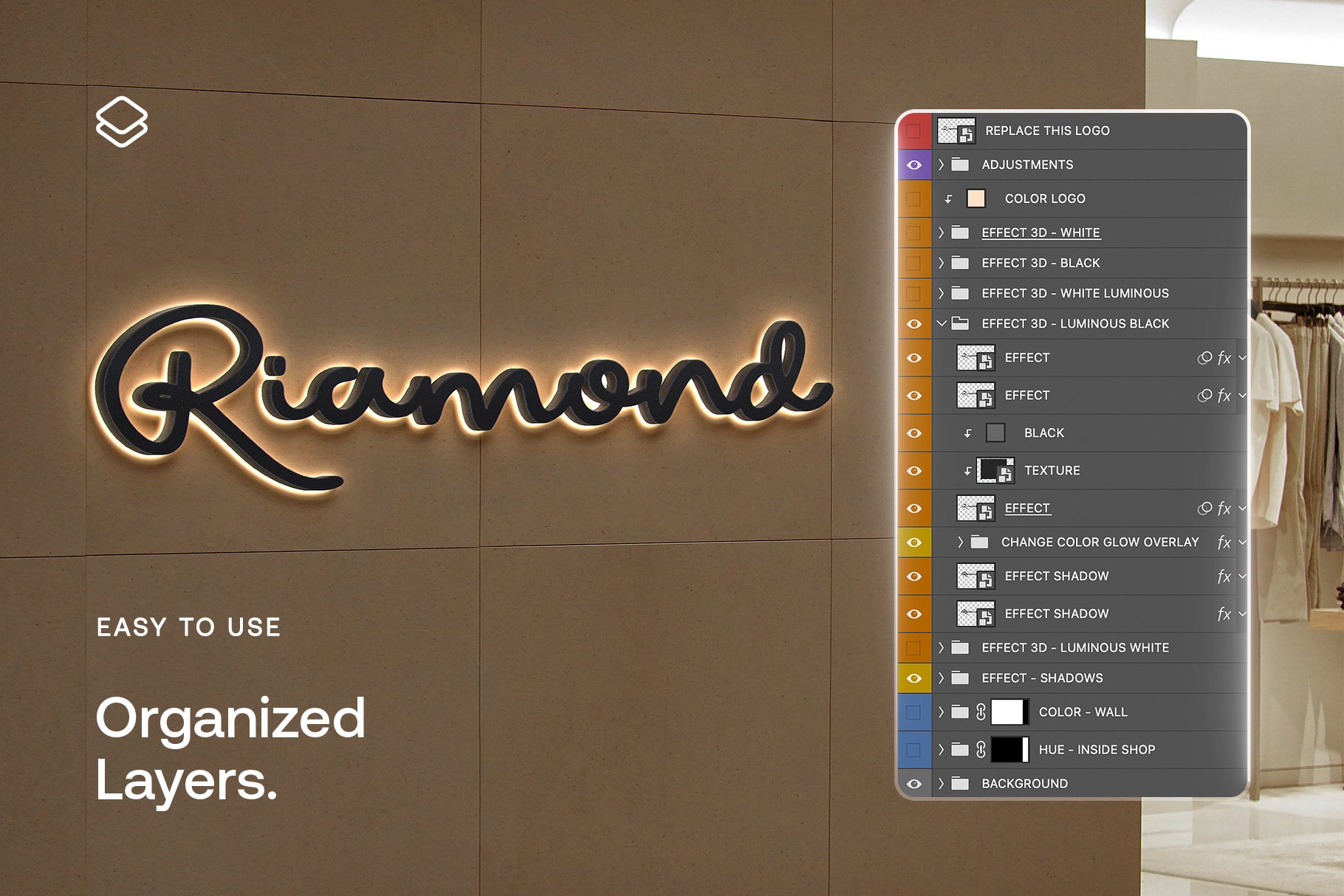Hide the ADJUSTMENTS group with eye icon
The height and width of the screenshot is (896, 1344).
tap(913, 165)
